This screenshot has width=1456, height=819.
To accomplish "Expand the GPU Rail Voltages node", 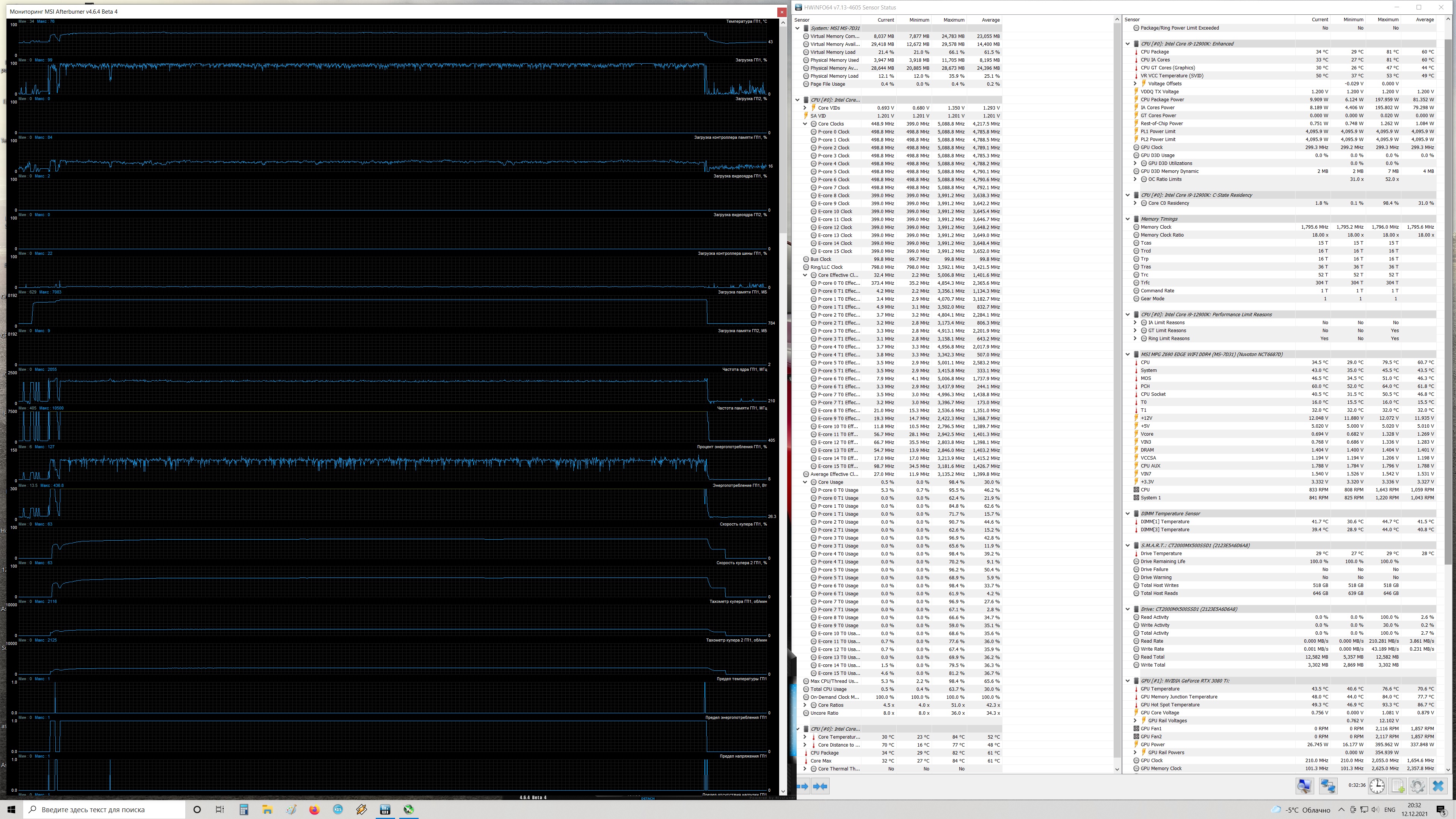I will (1135, 721).
